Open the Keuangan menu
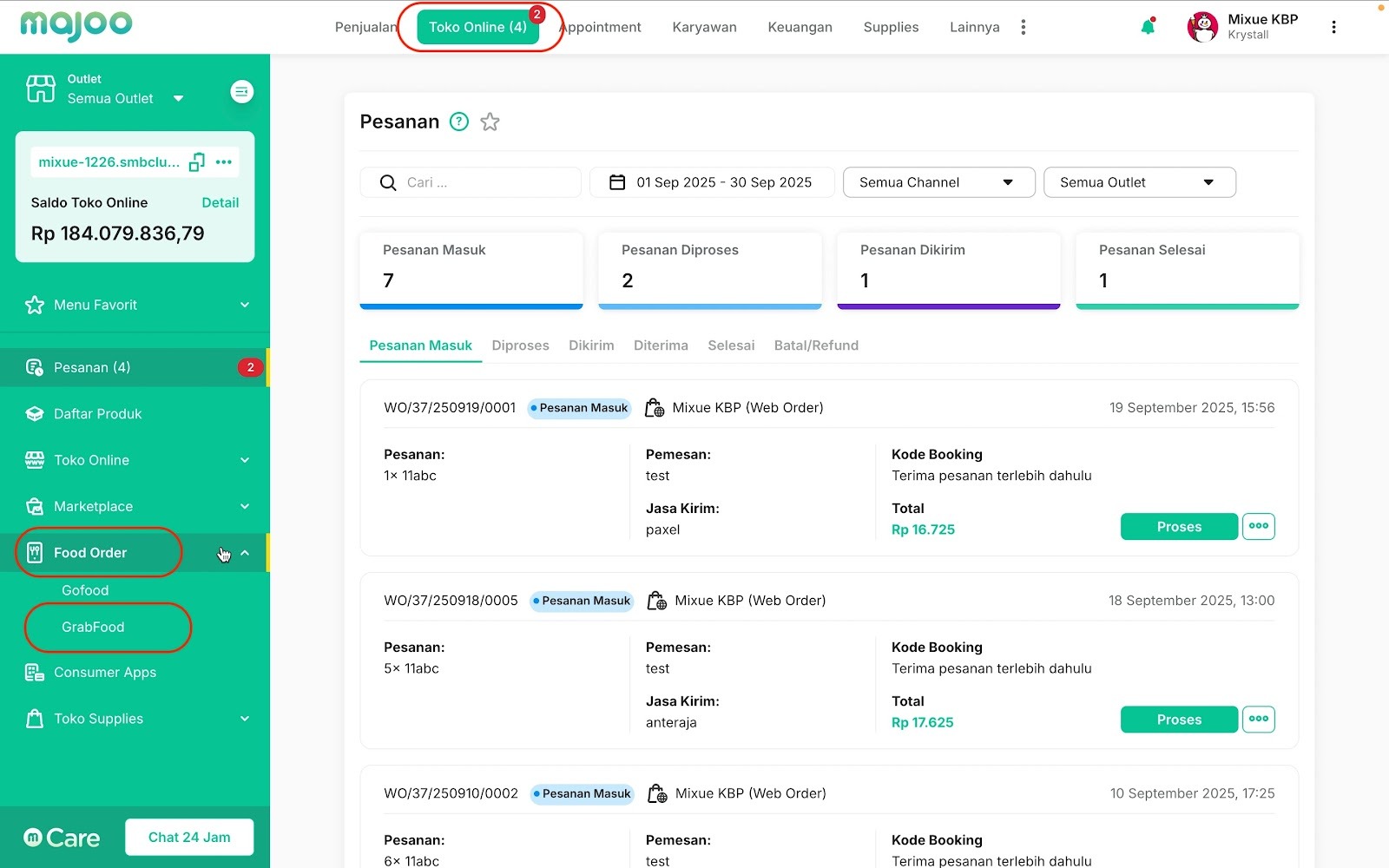 tap(800, 27)
